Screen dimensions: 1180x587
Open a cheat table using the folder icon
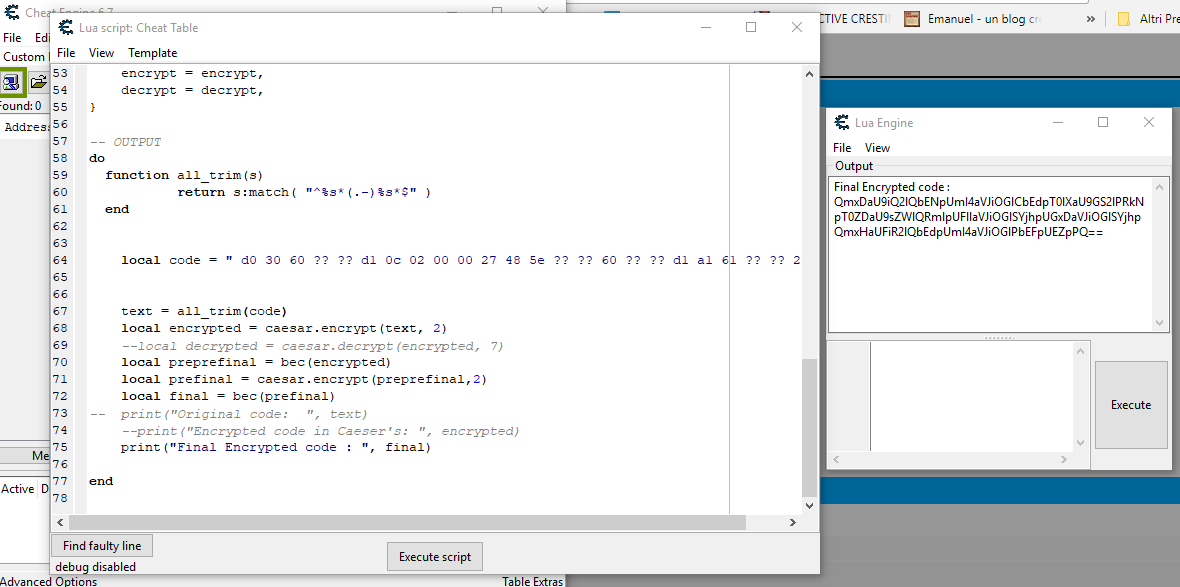click(x=38, y=82)
